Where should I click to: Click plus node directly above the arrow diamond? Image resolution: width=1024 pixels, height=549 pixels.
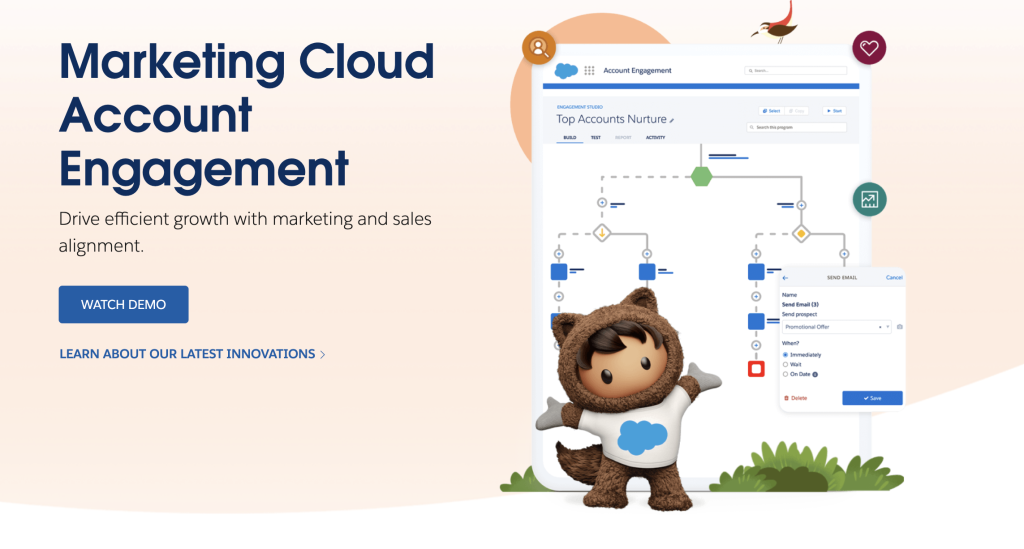[x=602, y=203]
